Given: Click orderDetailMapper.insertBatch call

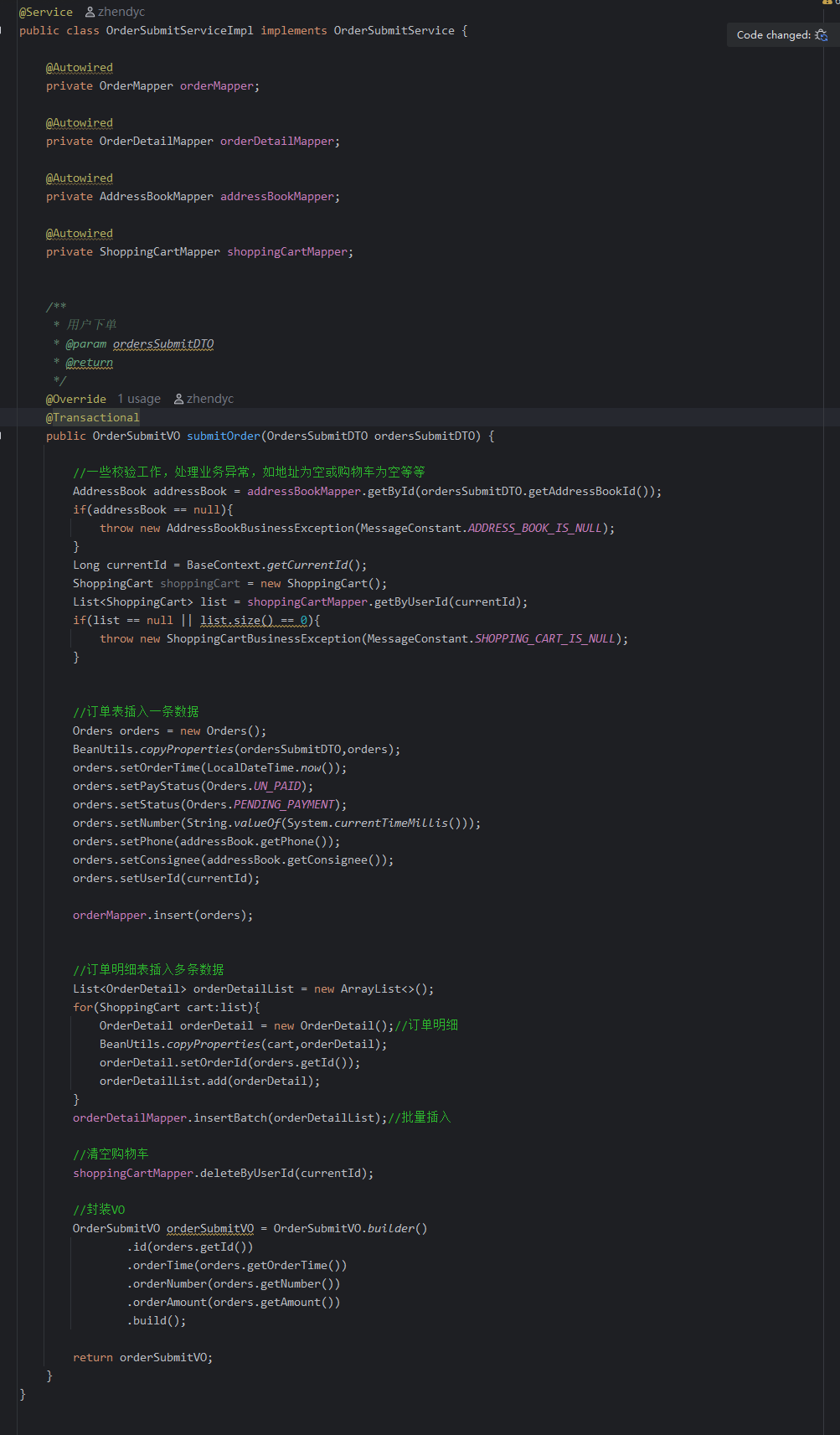Looking at the screenshot, I should 230,1118.
